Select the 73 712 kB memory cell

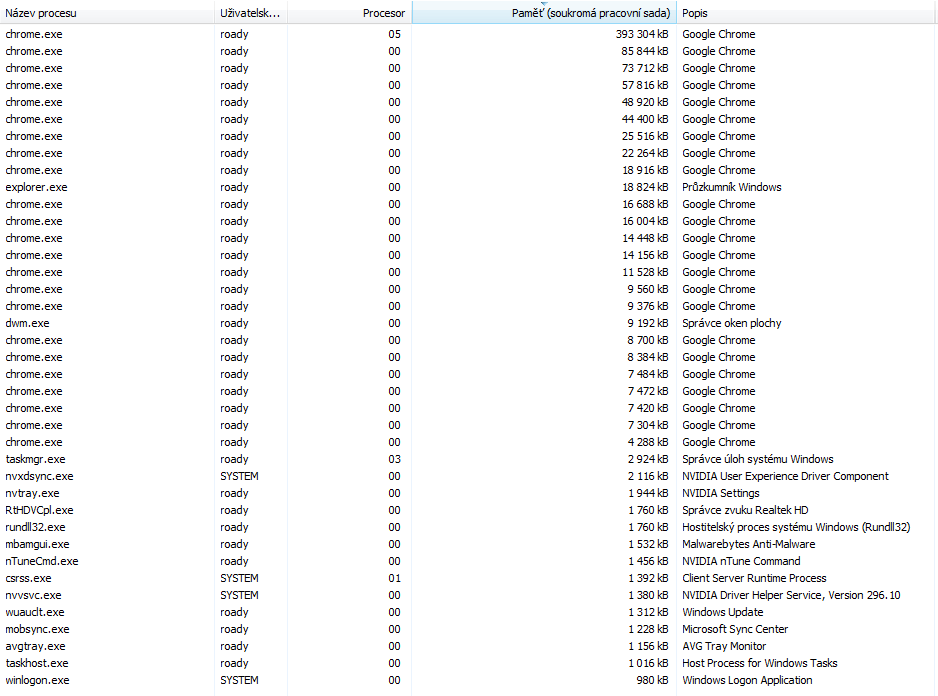[x=644, y=68]
